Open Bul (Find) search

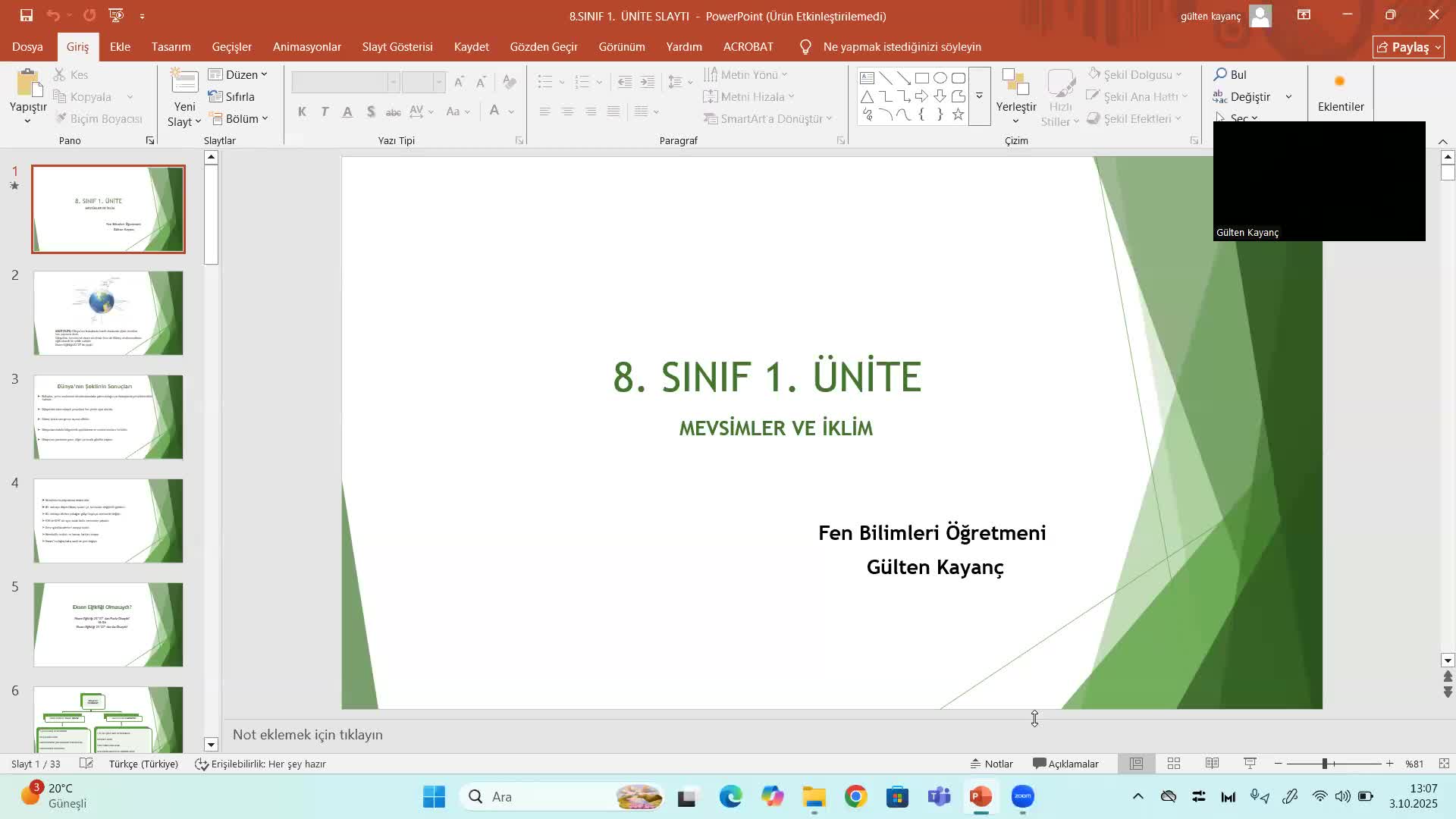1232,74
